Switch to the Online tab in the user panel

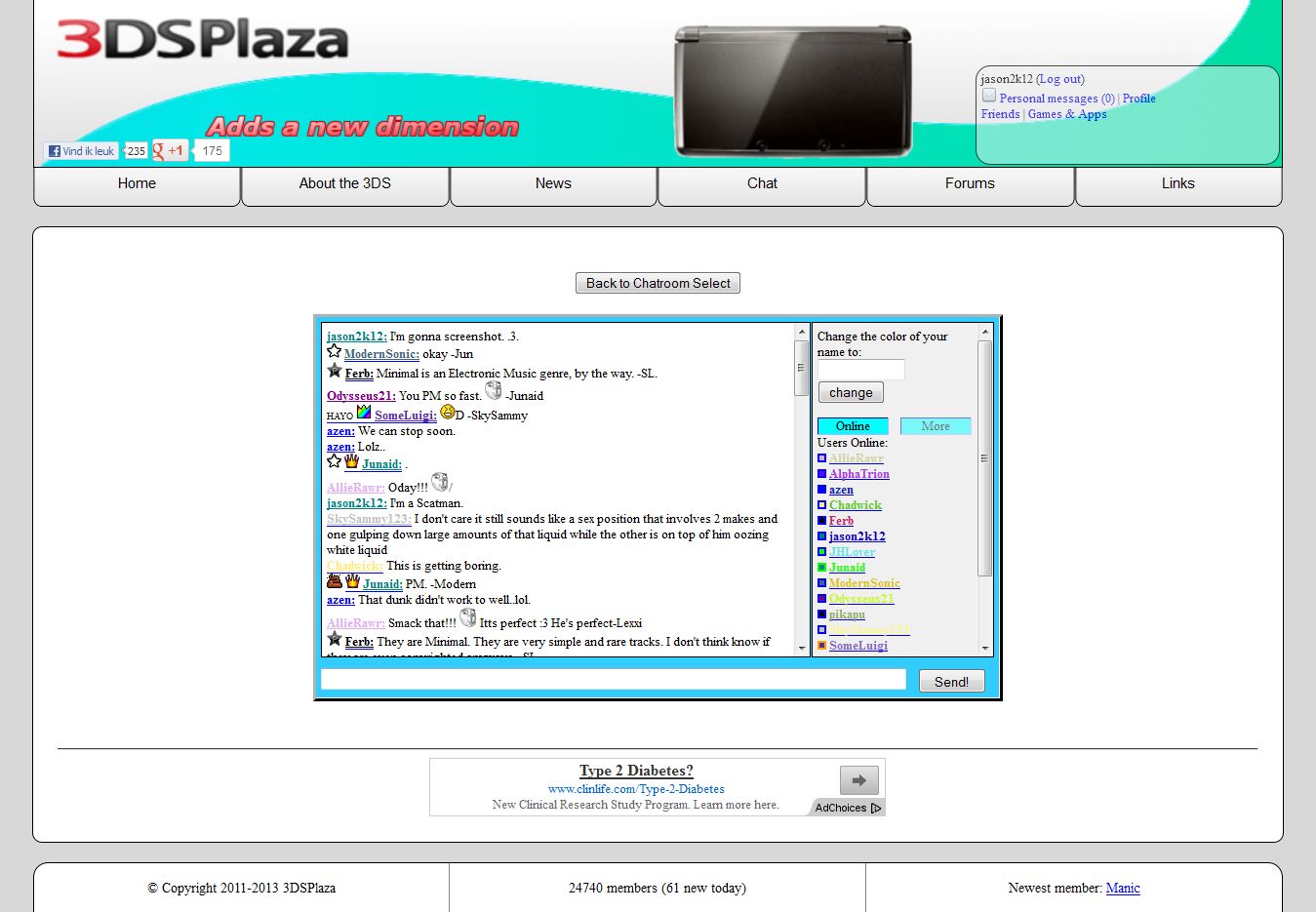coord(853,426)
